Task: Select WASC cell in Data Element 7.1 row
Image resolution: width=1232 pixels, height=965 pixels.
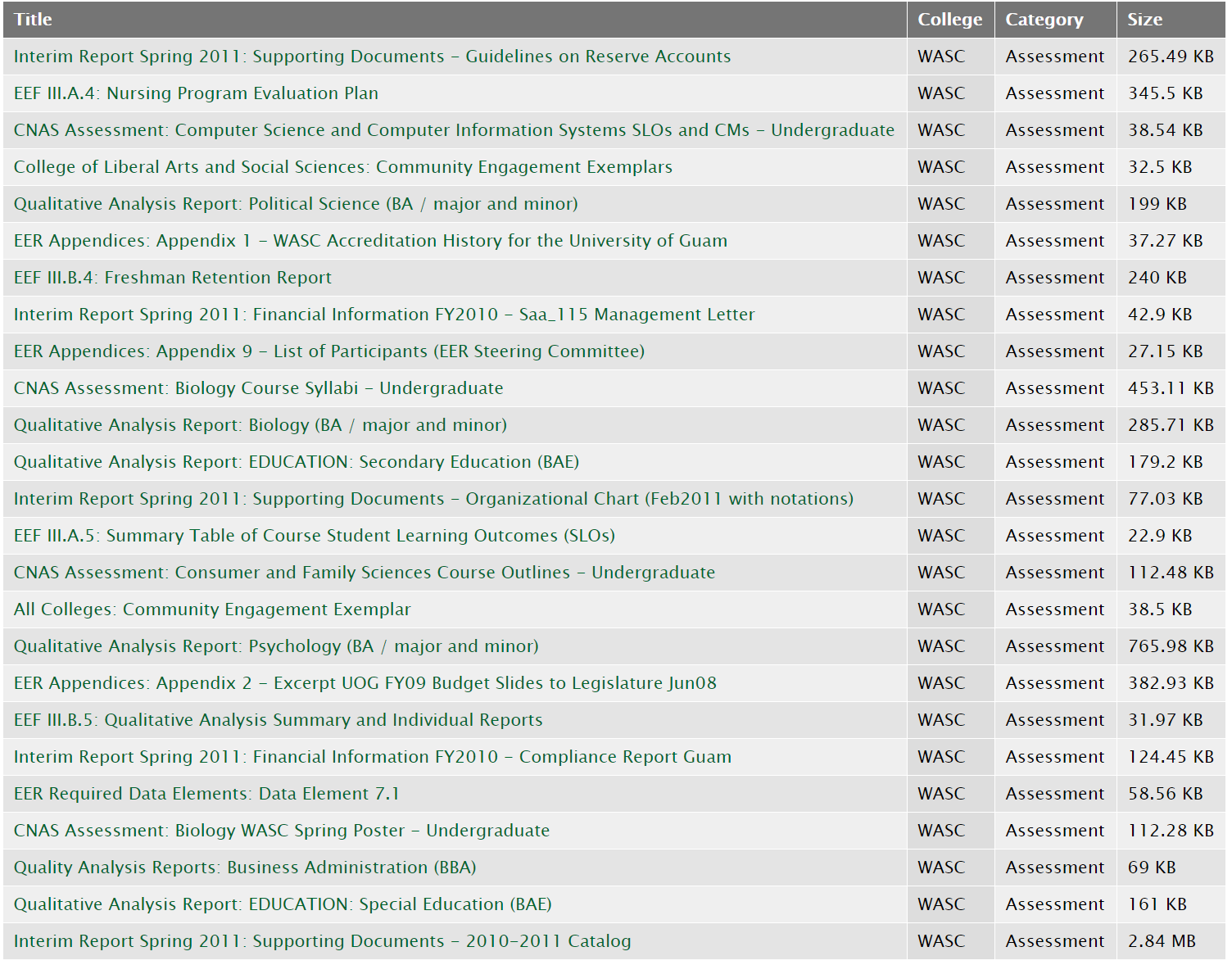Action: 951,794
